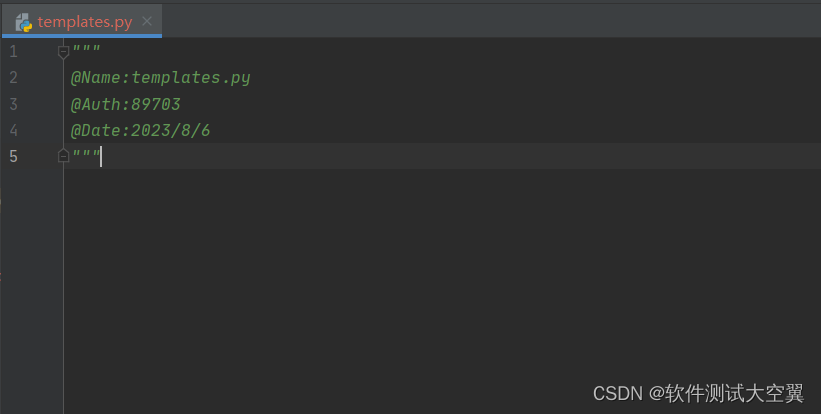Click line number 1 in the gutter
Image resolution: width=821 pixels, height=414 pixels.
[x=13, y=51]
